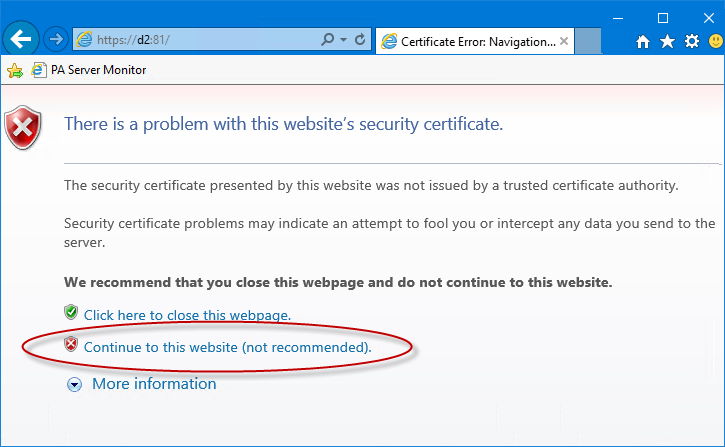Open Favorites with the star icon
725x447 pixels.
click(x=667, y=42)
